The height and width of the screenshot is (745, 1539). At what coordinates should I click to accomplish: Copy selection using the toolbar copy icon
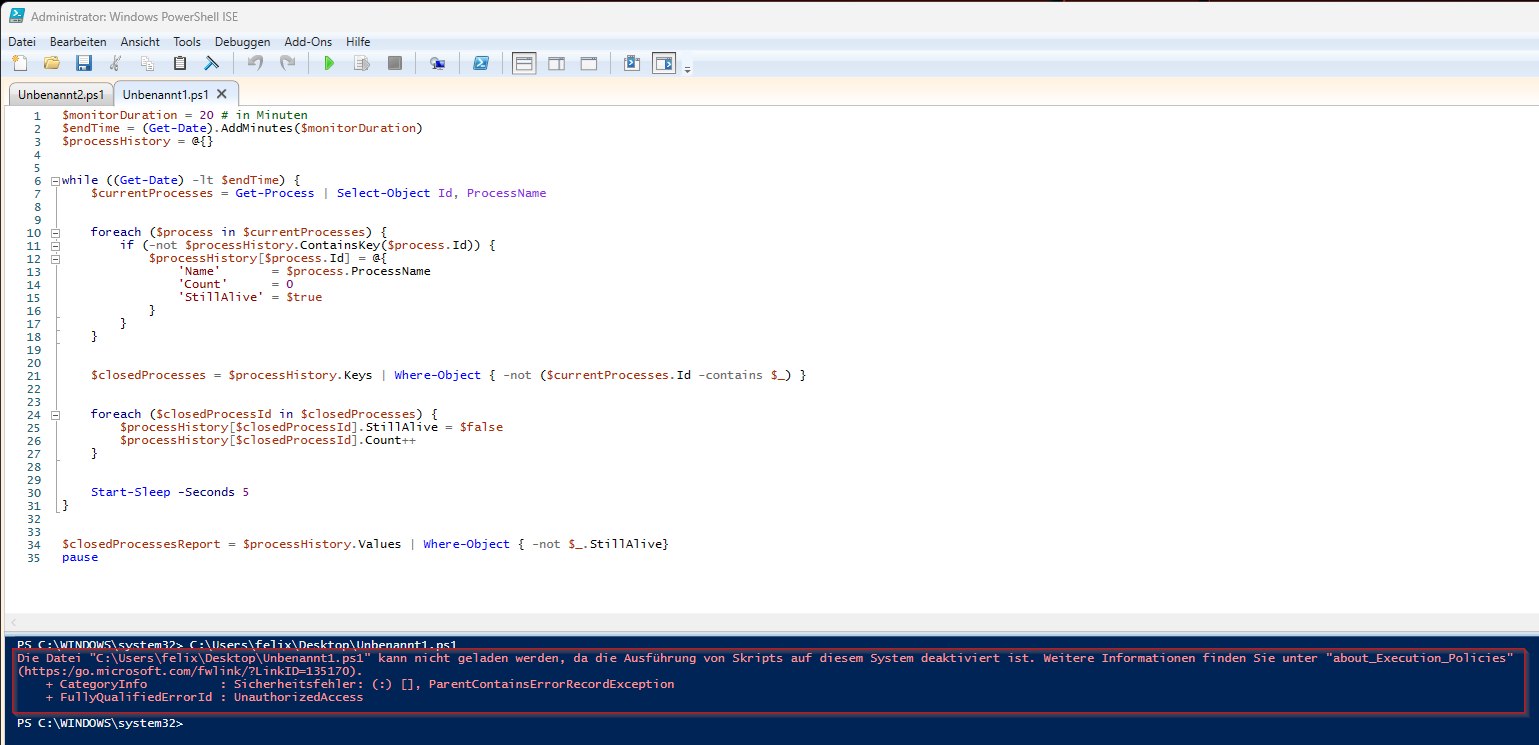click(x=147, y=64)
